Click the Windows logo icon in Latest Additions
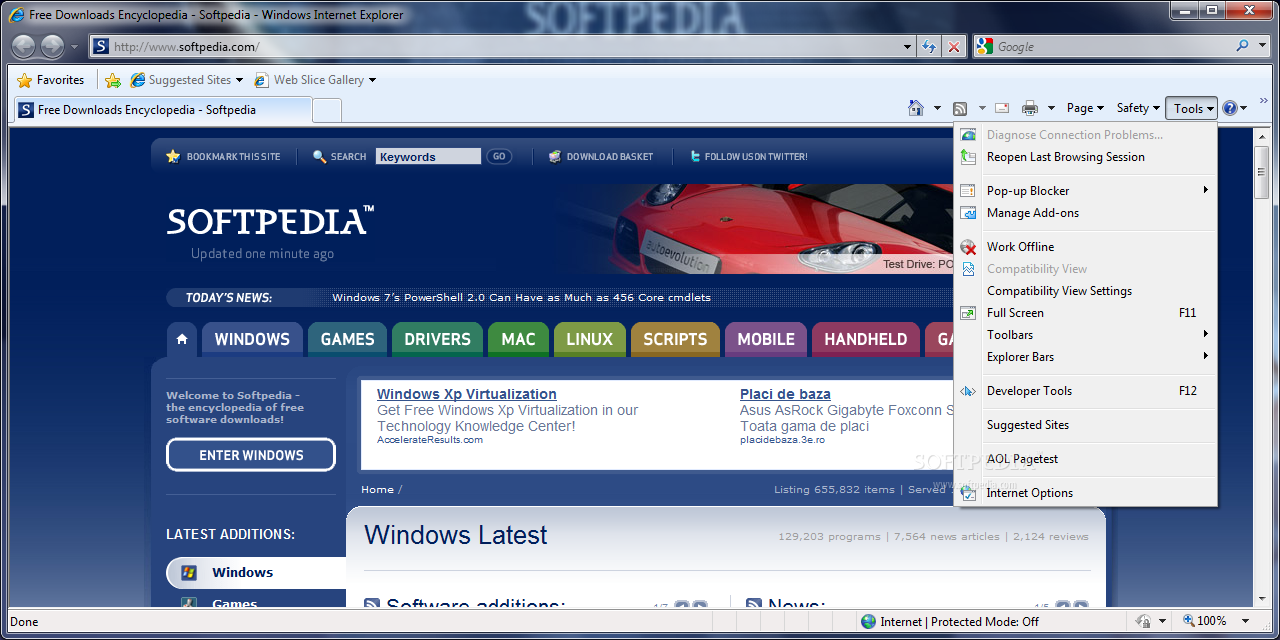The height and width of the screenshot is (640, 1280). tap(188, 573)
